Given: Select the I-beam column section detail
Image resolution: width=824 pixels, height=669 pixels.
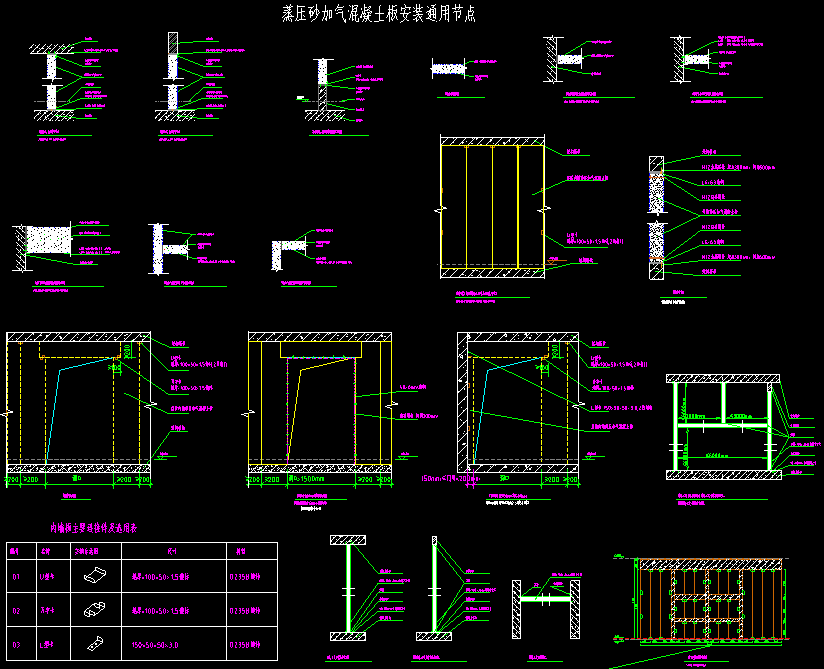Looking at the screenshot, I should point(346,589).
